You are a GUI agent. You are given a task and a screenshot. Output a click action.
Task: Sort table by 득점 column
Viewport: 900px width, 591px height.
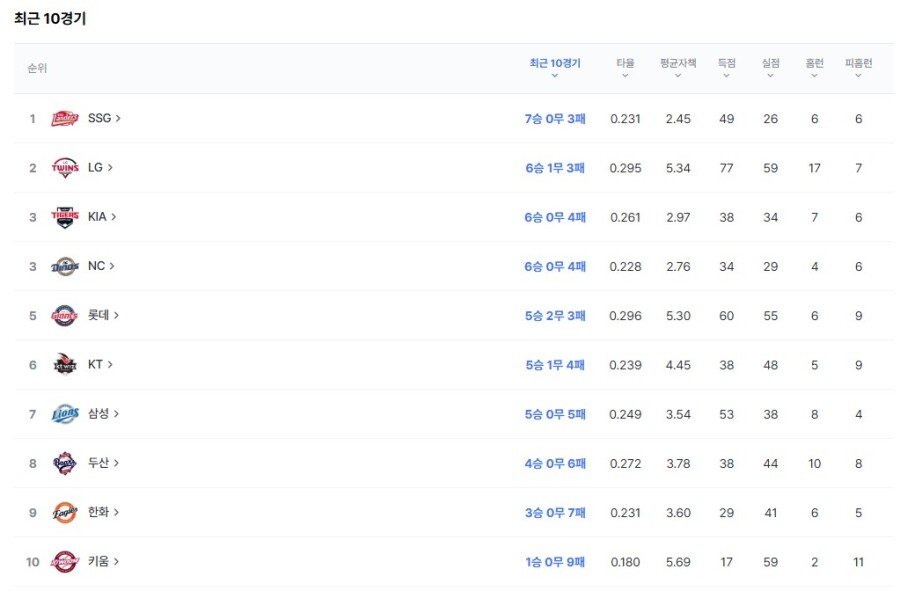[x=727, y=67]
